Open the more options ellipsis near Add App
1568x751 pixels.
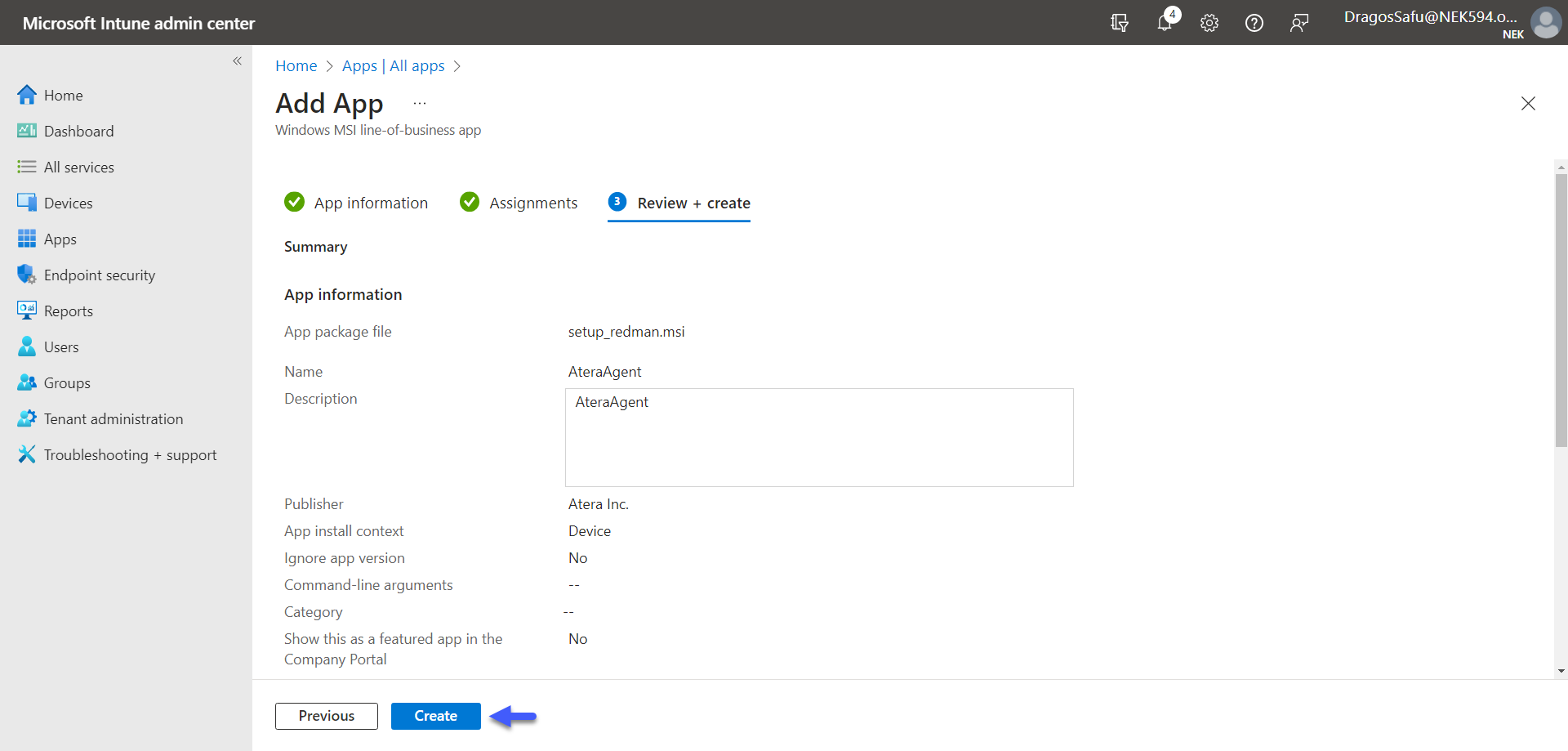420,103
